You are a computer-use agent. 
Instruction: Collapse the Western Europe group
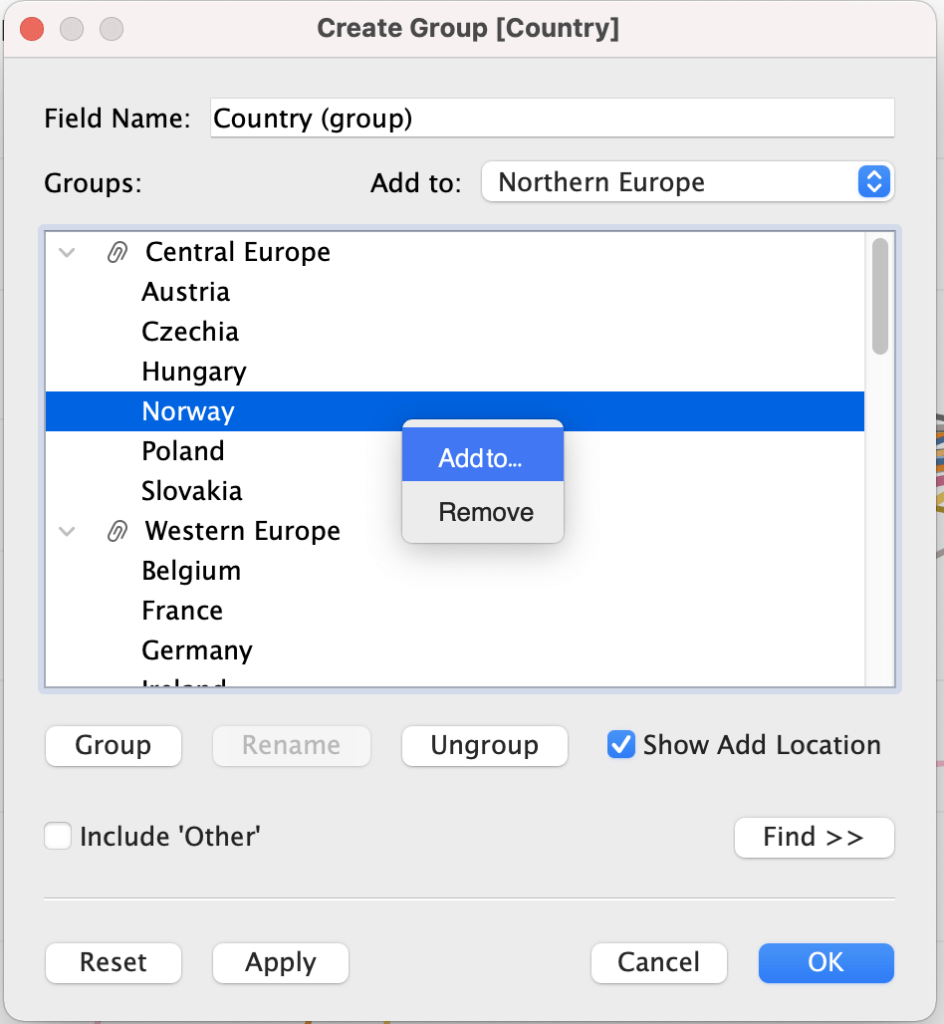click(67, 531)
